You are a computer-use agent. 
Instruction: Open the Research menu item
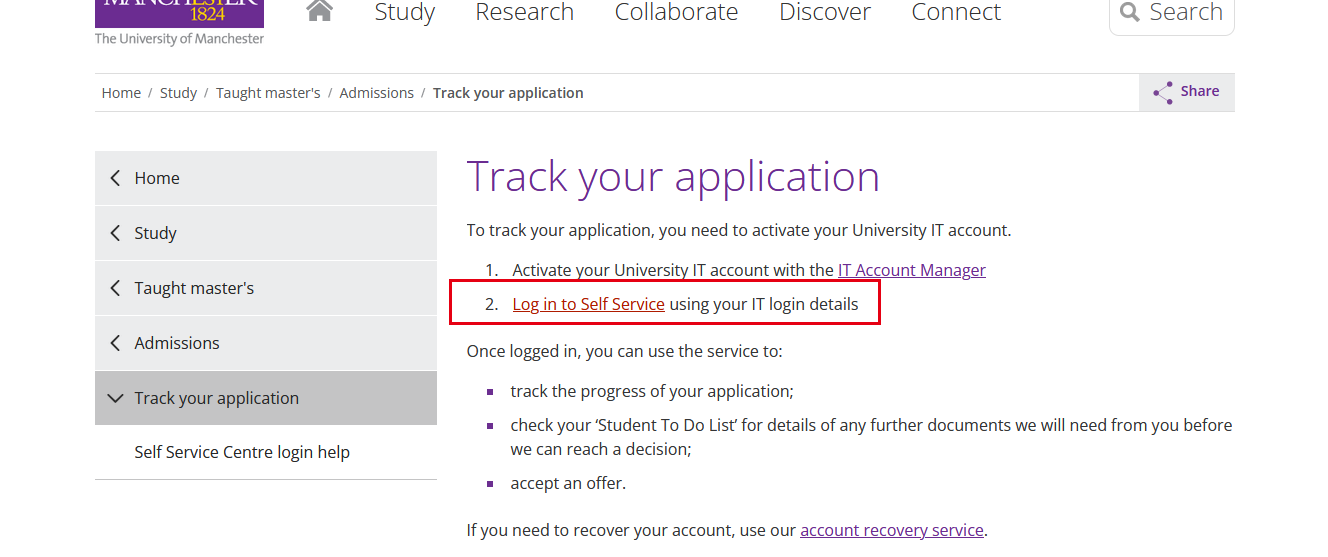[x=525, y=12]
